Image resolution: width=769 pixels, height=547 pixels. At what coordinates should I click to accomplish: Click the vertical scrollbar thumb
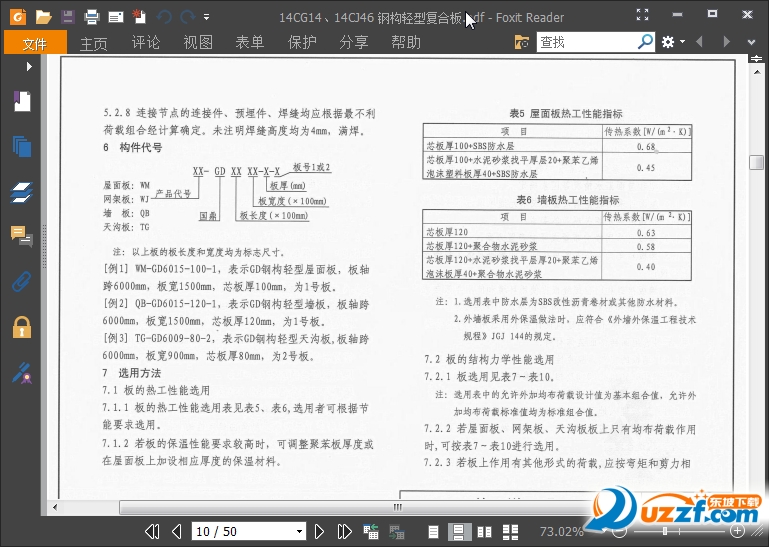pyautogui.click(x=756, y=162)
